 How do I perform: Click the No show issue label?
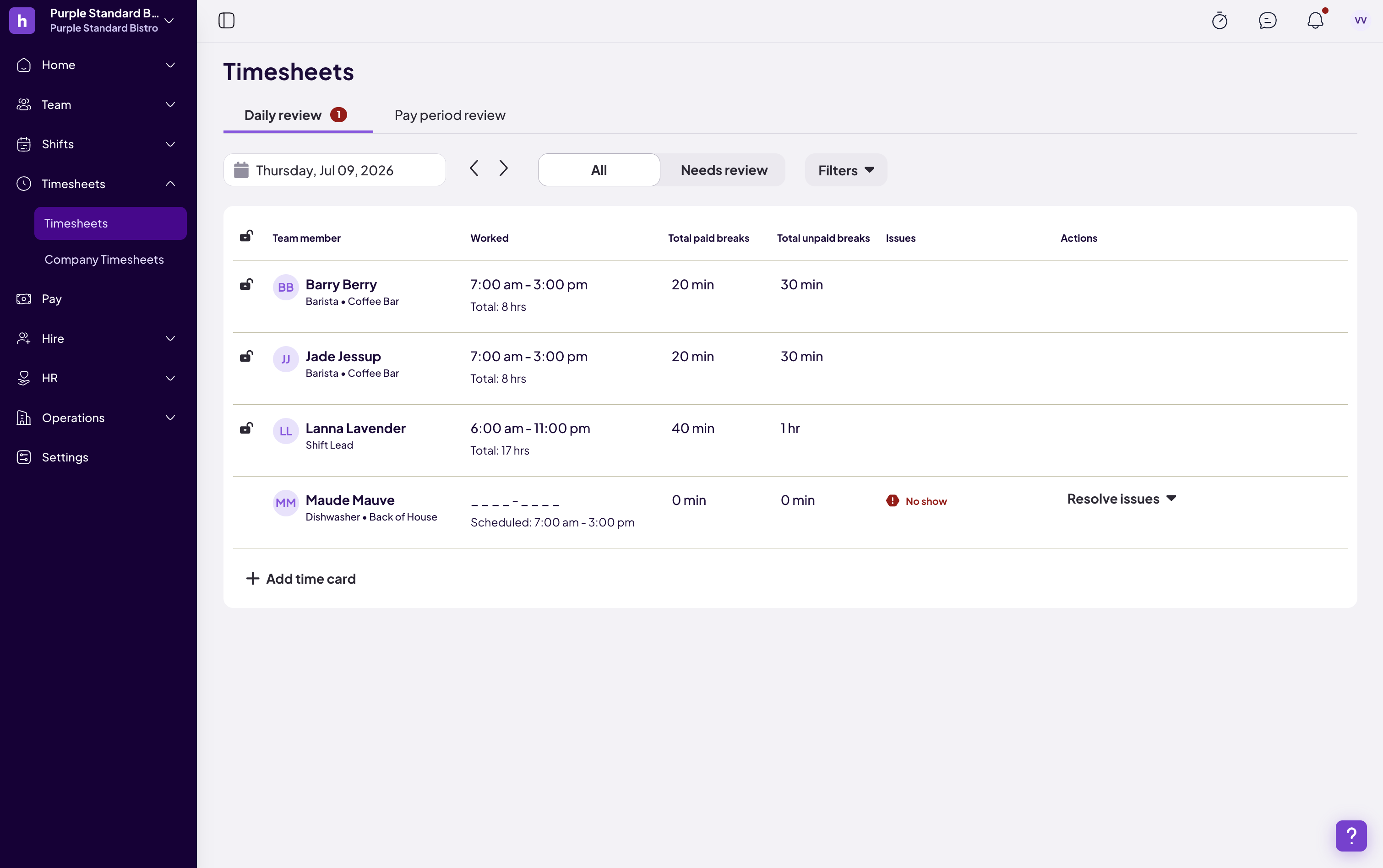(926, 501)
